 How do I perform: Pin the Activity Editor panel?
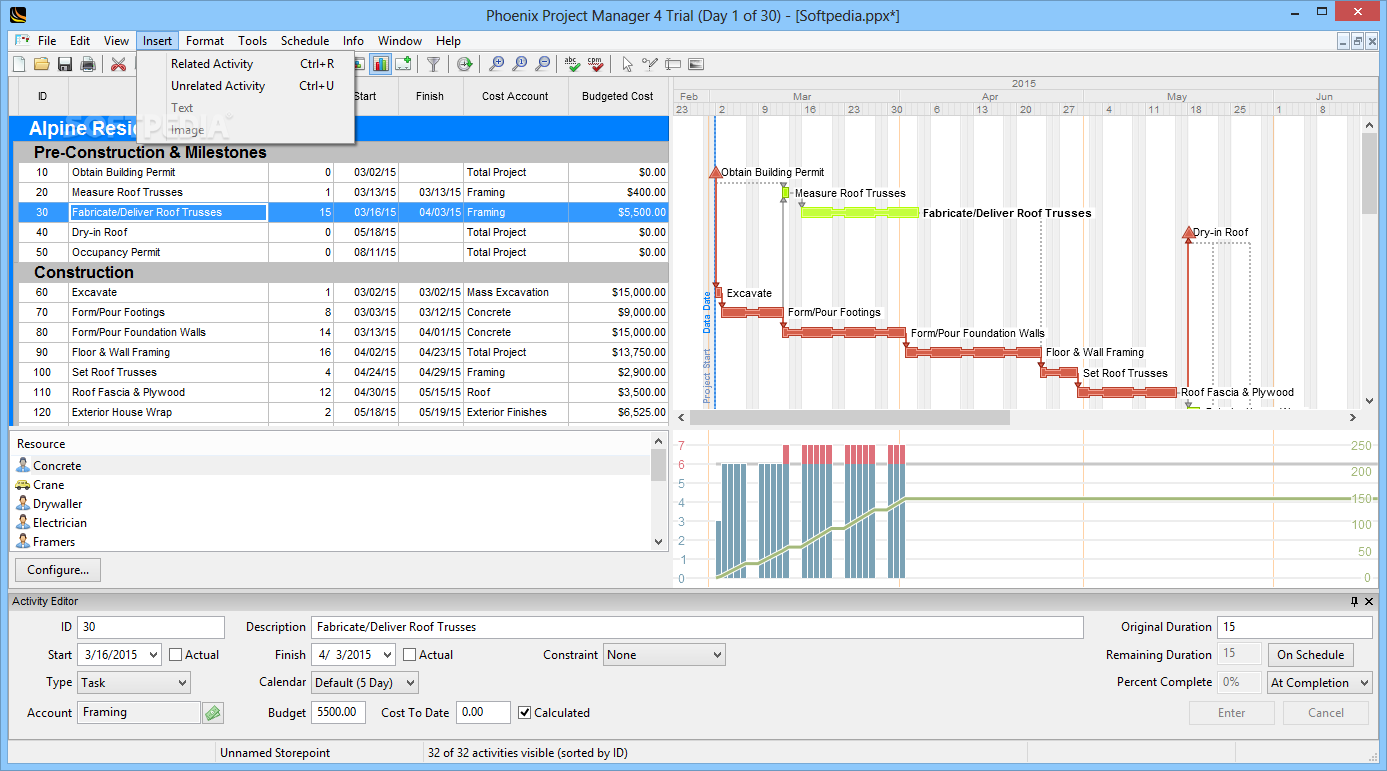1354,601
